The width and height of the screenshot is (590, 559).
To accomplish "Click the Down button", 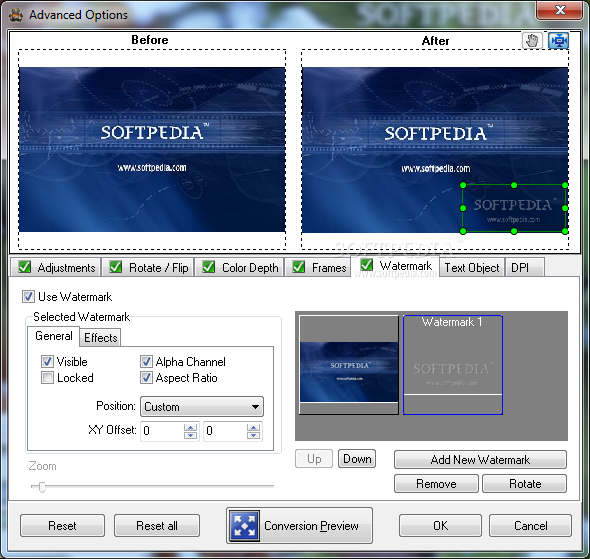I will [x=357, y=459].
